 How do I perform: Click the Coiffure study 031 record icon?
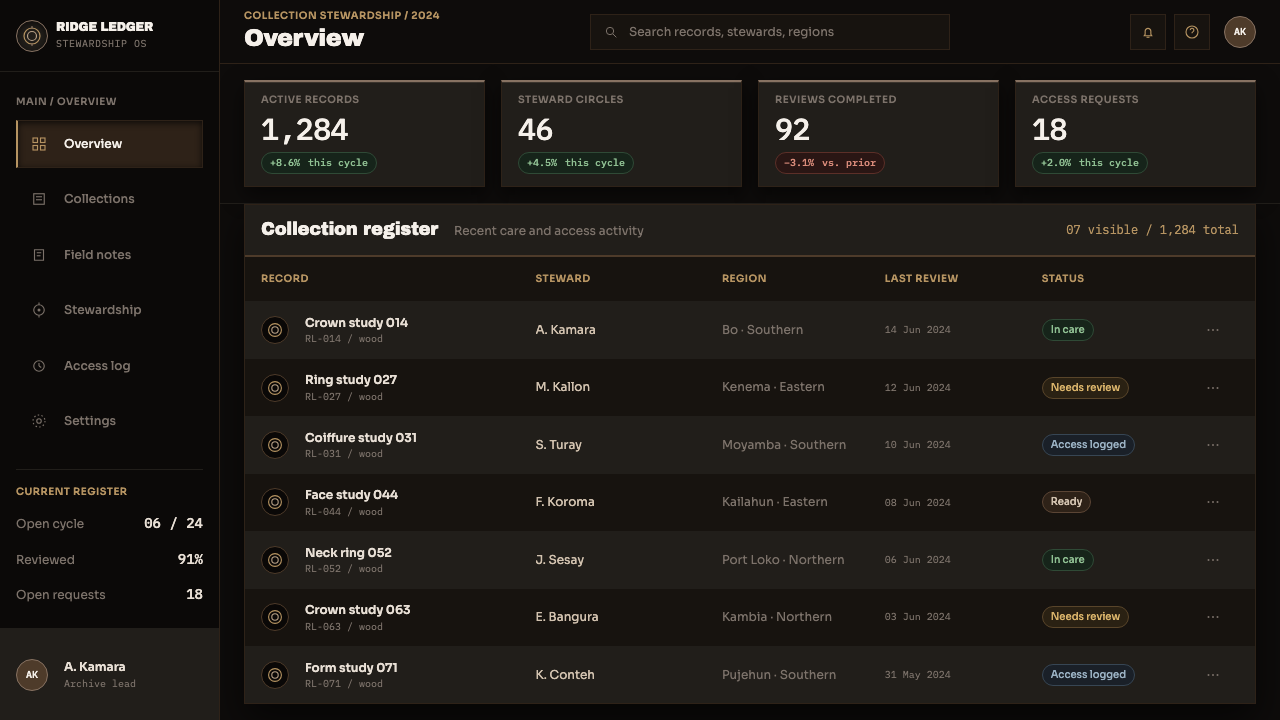tap(275, 445)
